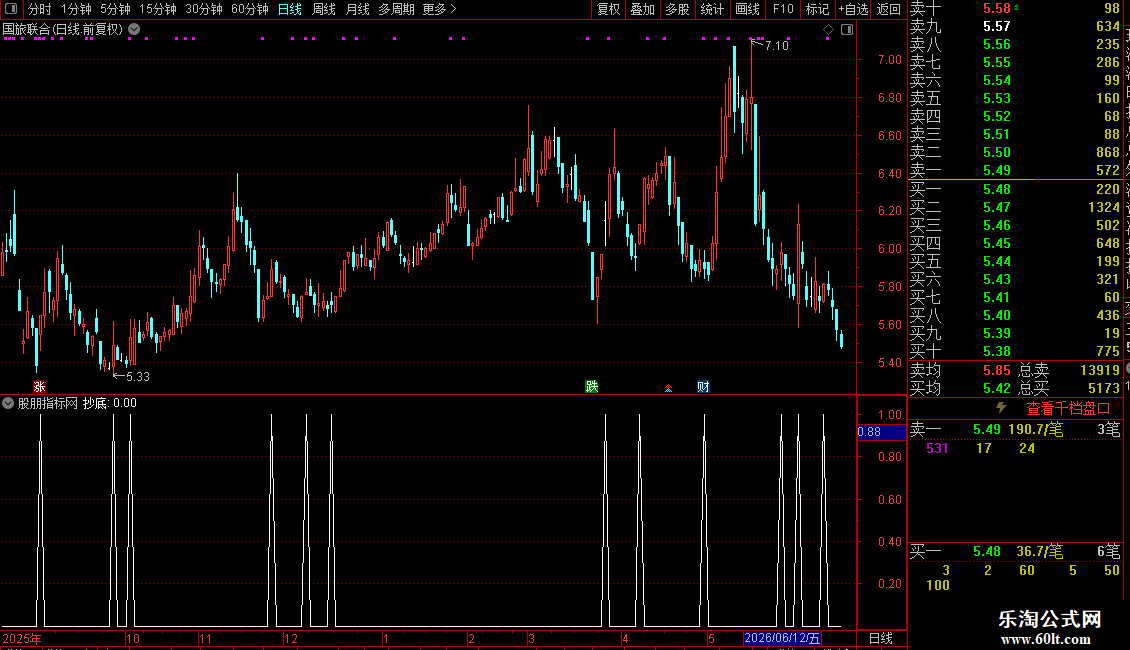Click the 买均 5.42 value
The image size is (1130, 650).
tap(997, 388)
